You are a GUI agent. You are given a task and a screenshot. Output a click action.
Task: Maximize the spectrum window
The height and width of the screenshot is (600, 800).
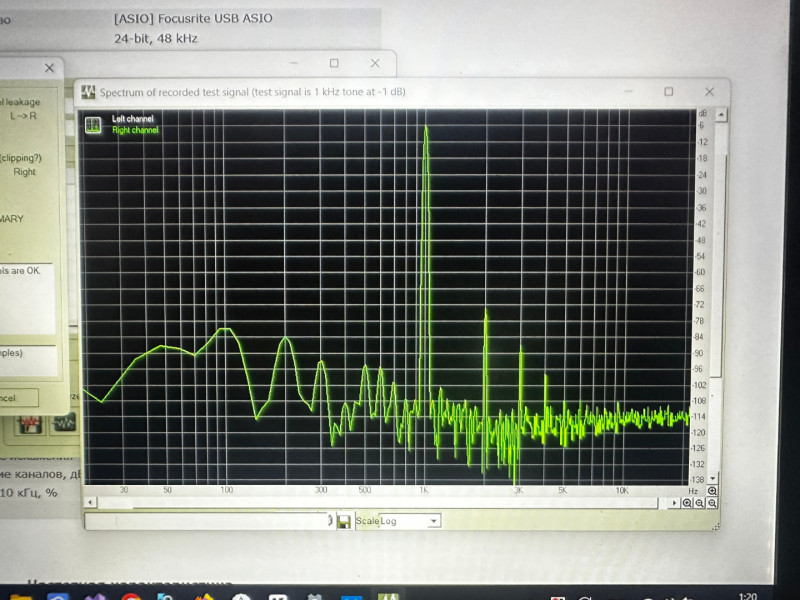[x=669, y=91]
